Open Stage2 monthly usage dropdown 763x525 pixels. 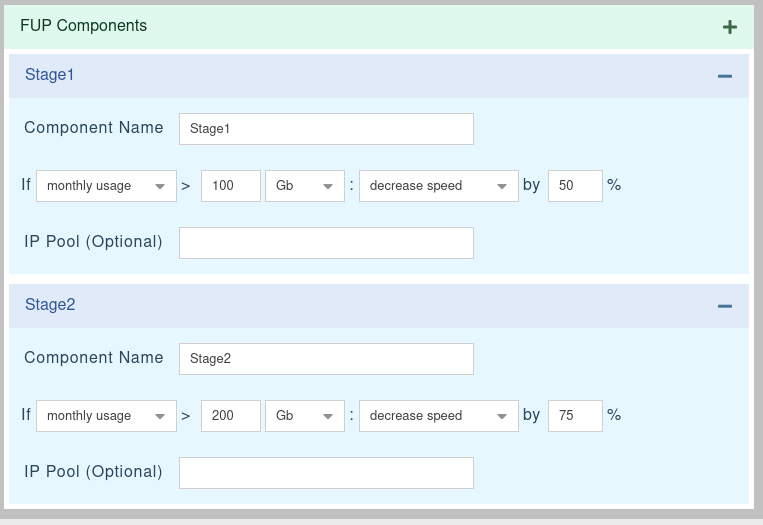(106, 416)
